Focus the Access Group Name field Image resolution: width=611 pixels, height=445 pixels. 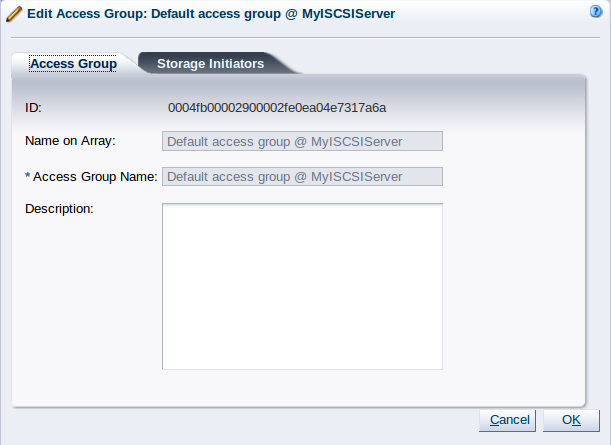302,177
